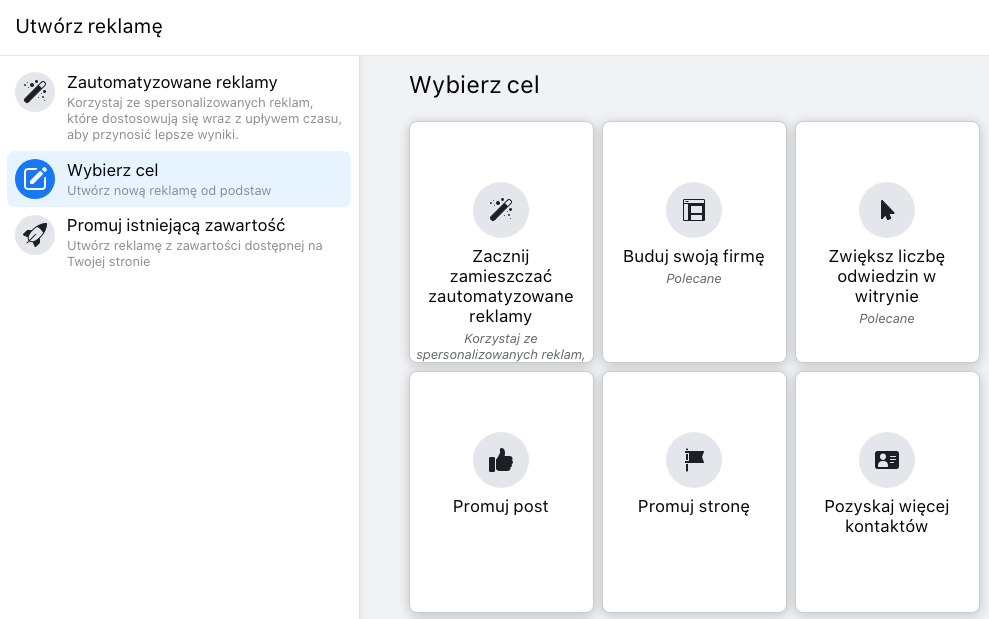Click the description text under Zautomatyzowane reklamy
This screenshot has width=989, height=619.
click(204, 118)
